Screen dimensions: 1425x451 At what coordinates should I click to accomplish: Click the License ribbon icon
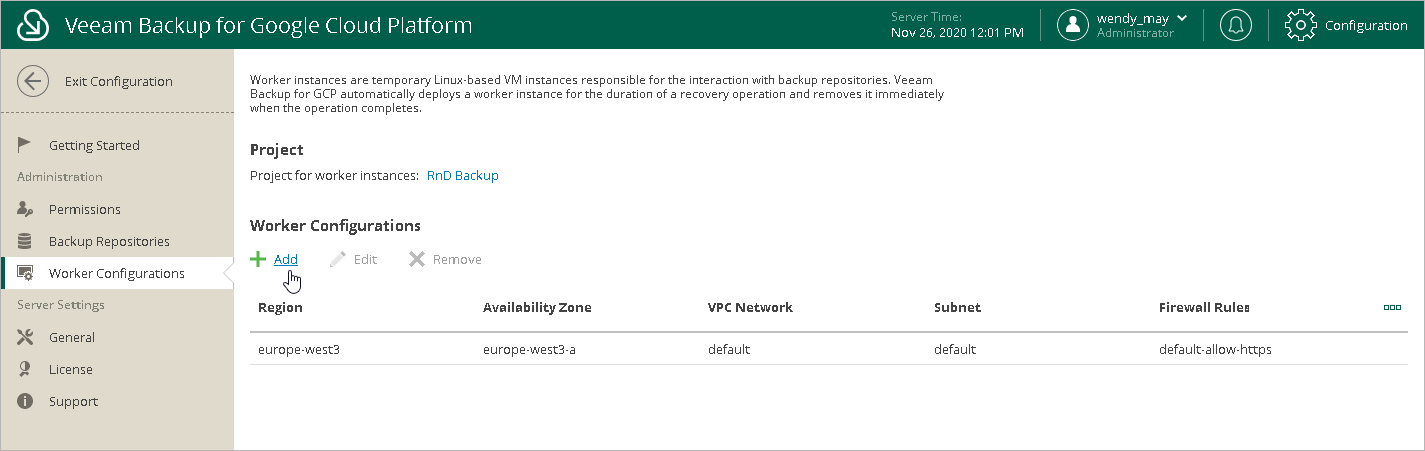tap(26, 369)
